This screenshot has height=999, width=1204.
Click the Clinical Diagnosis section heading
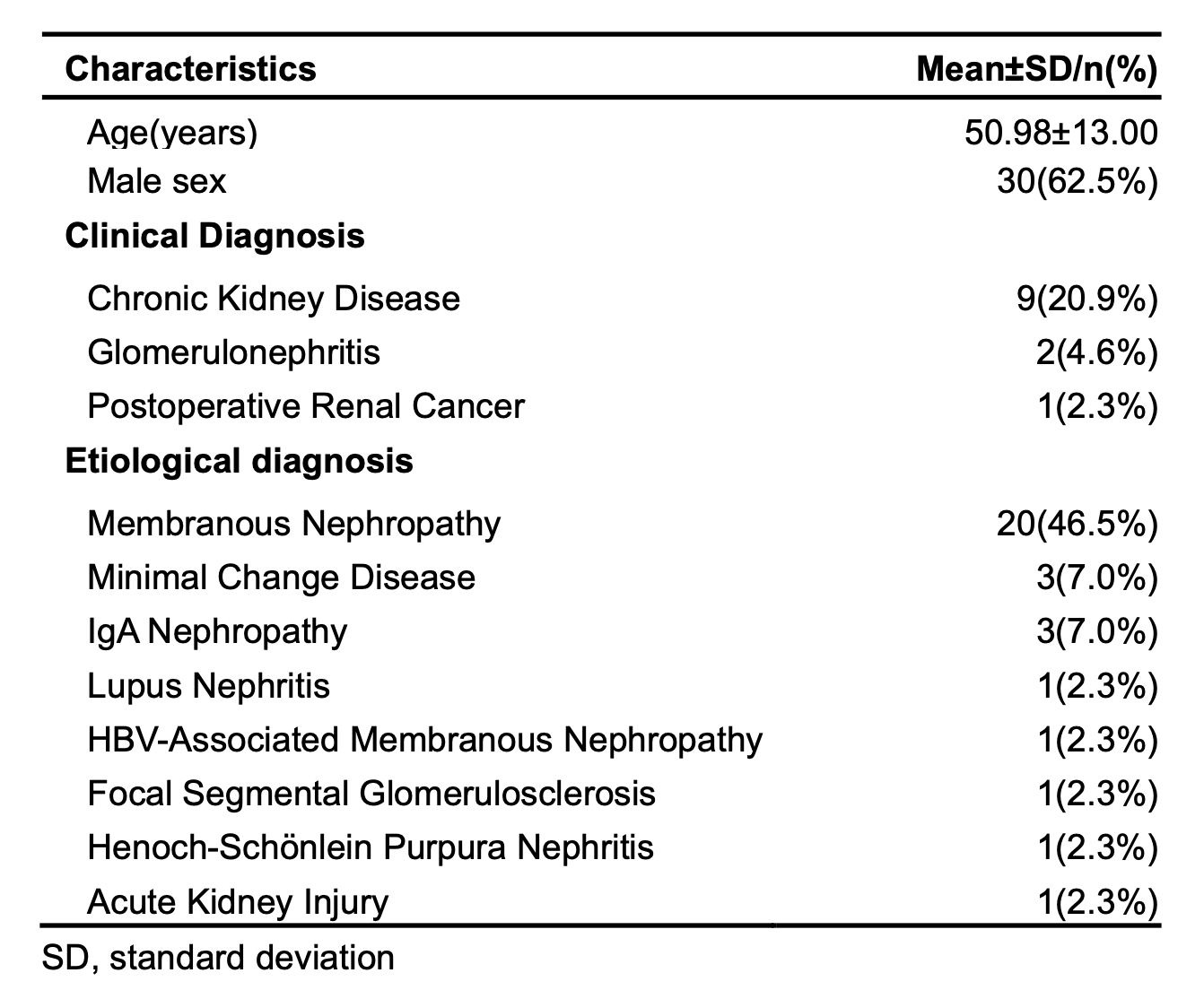[x=214, y=236]
